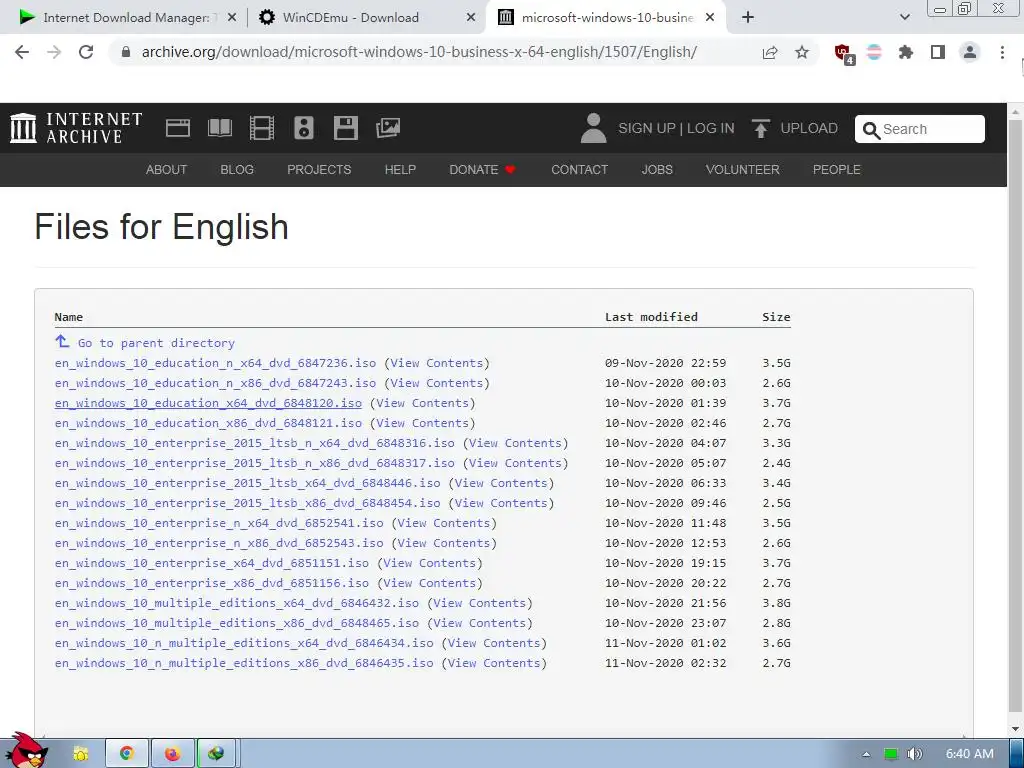The height and width of the screenshot is (768, 1024).
Task: Open the Audio speaker icon
Action: coord(304,128)
